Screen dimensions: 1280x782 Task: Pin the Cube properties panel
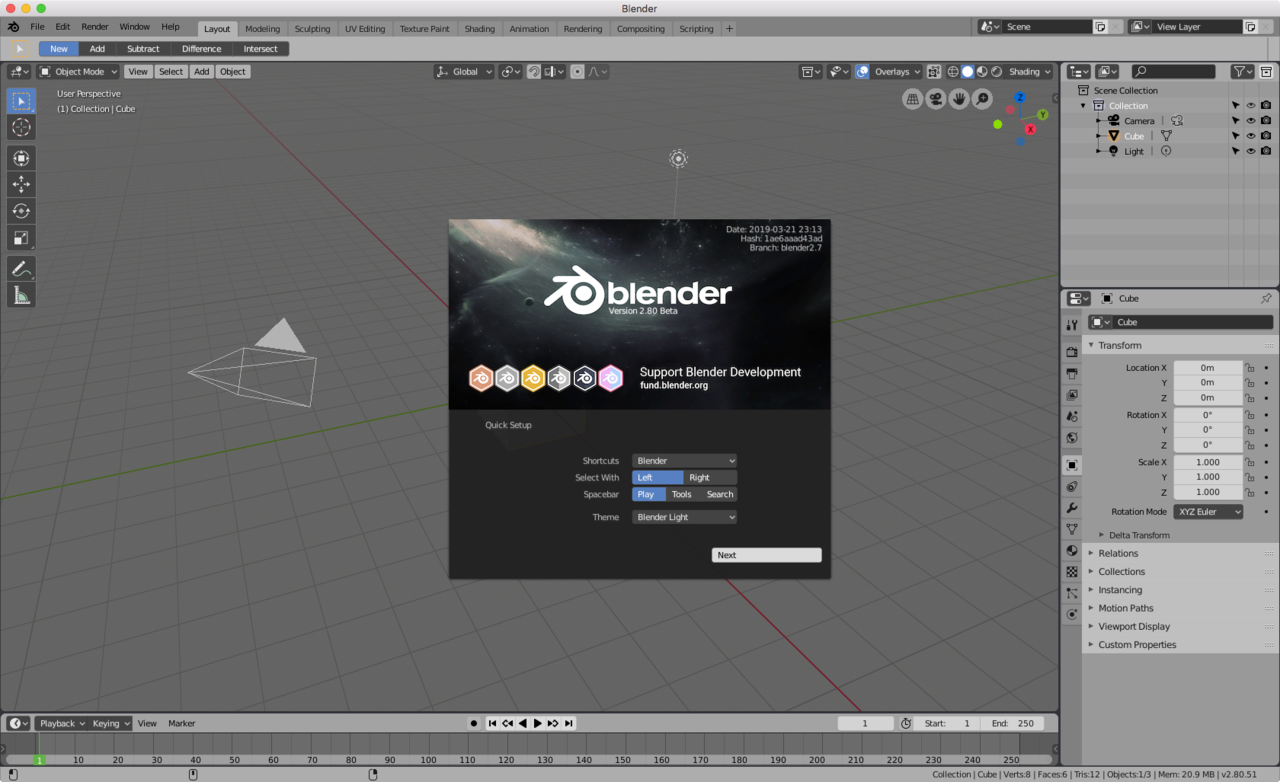tap(1266, 298)
